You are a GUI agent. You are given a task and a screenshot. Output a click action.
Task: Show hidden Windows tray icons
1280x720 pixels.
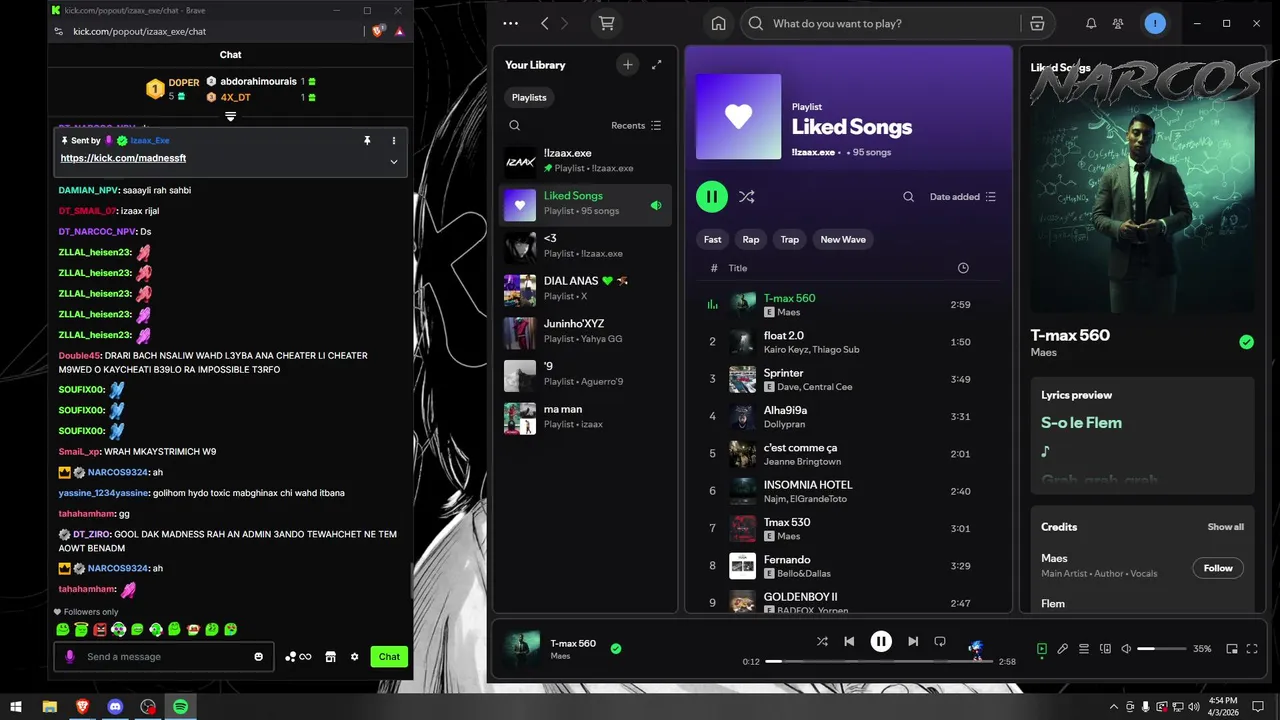pos(1116,707)
